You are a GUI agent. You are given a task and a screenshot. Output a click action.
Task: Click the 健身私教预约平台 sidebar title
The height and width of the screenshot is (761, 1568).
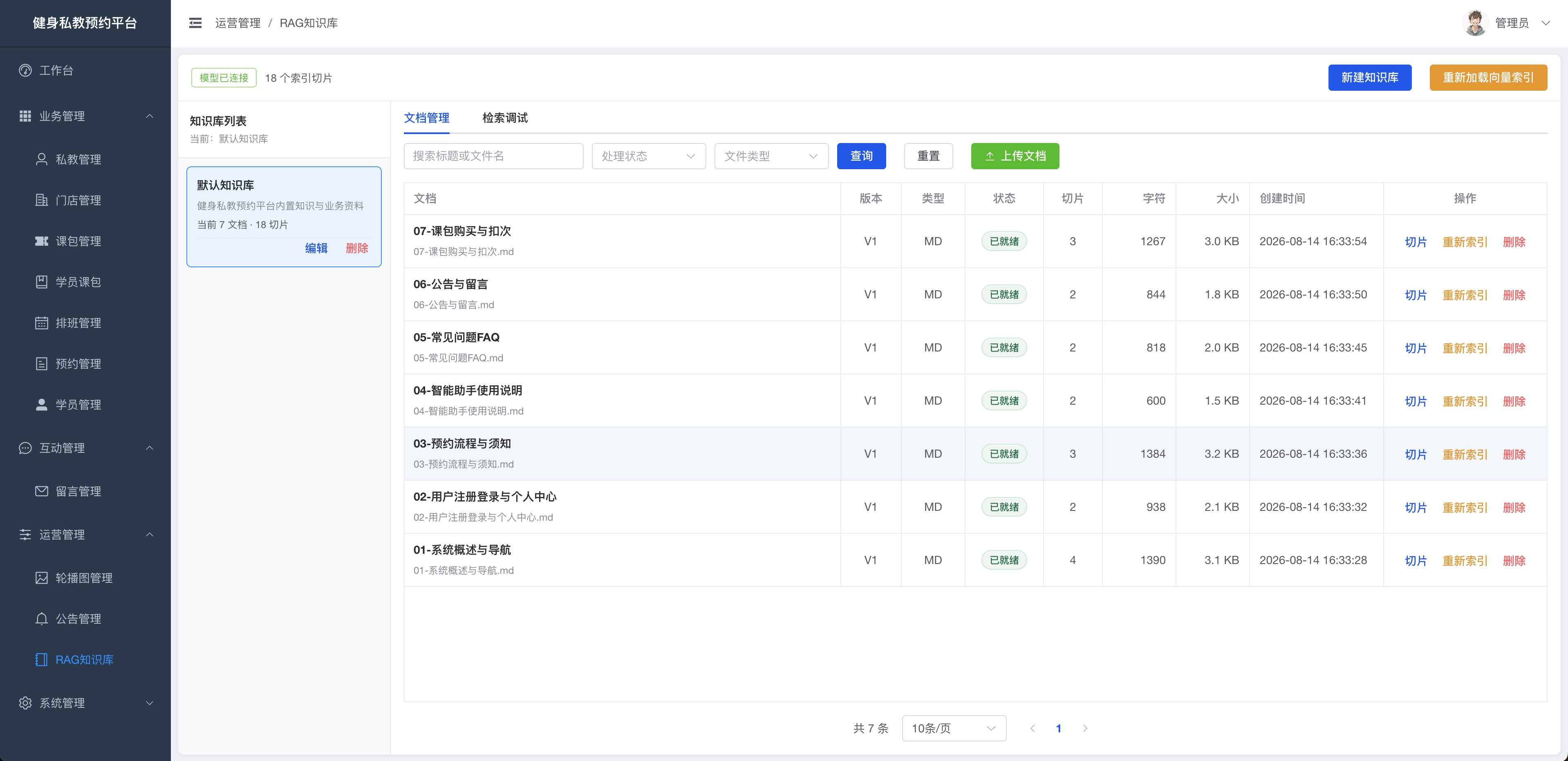coord(85,23)
